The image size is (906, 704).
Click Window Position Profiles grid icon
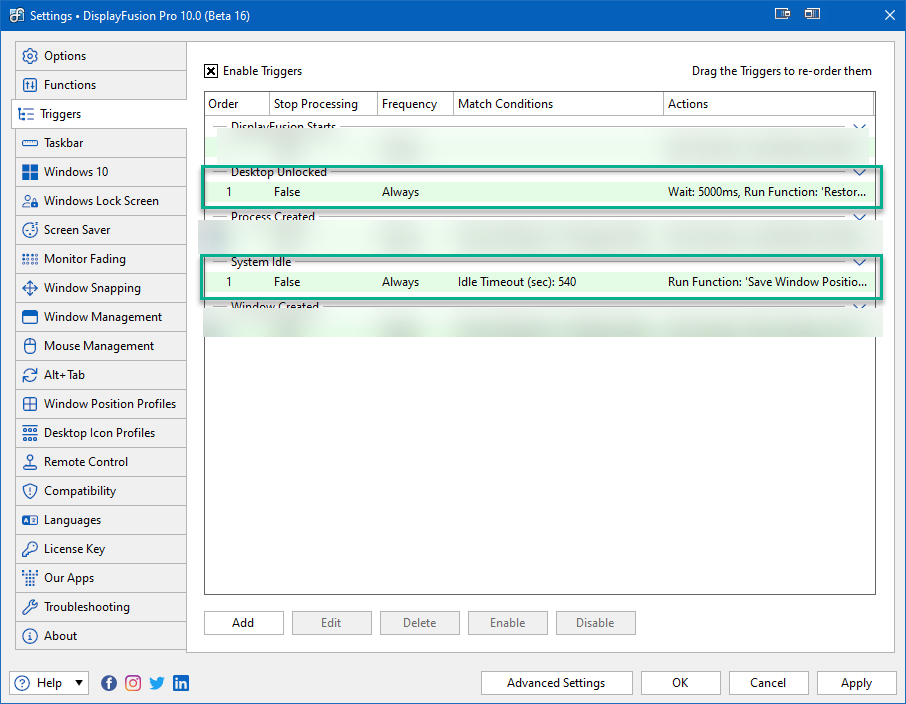[29, 403]
